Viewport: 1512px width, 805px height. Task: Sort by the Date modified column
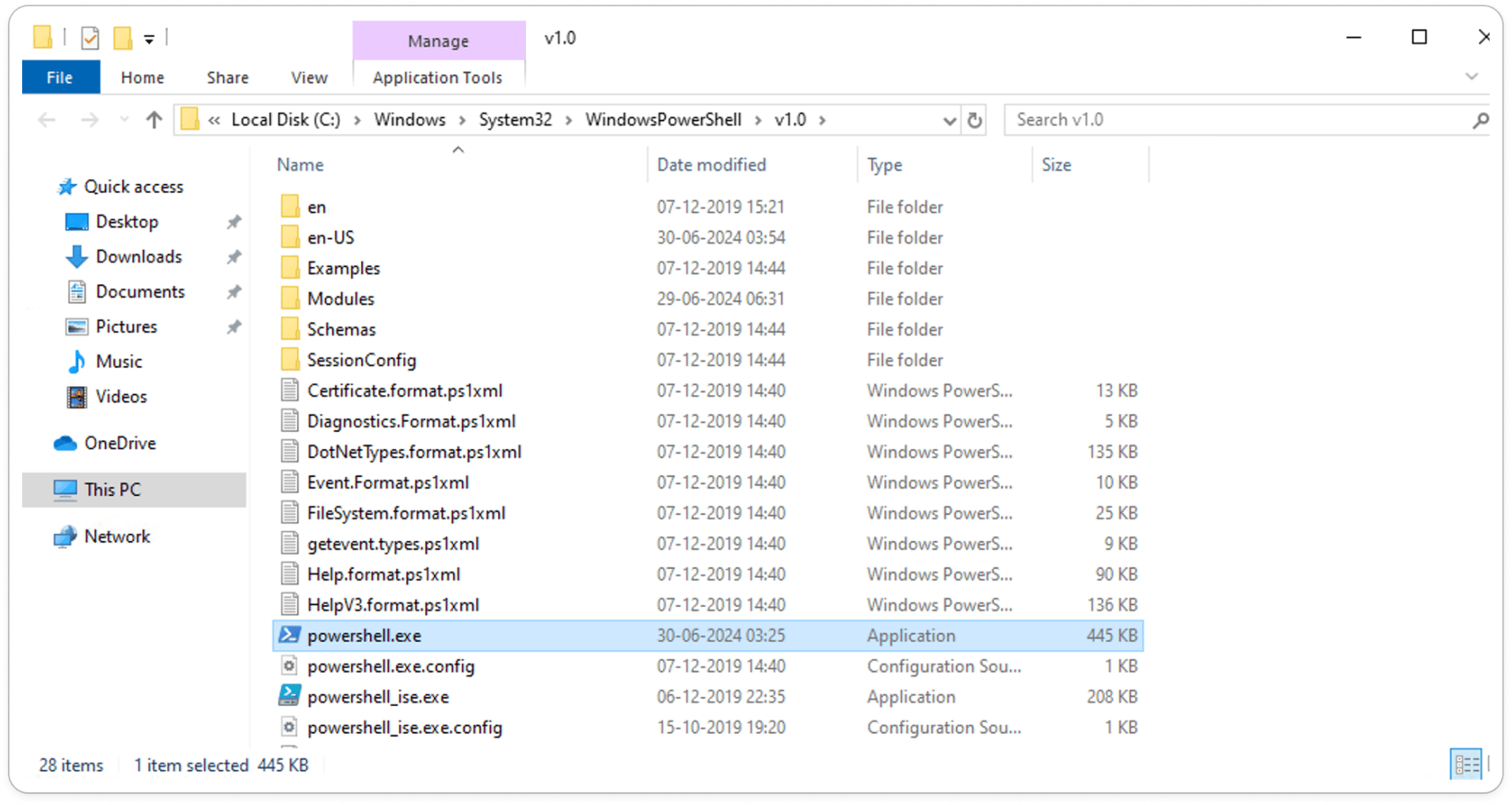click(x=711, y=165)
